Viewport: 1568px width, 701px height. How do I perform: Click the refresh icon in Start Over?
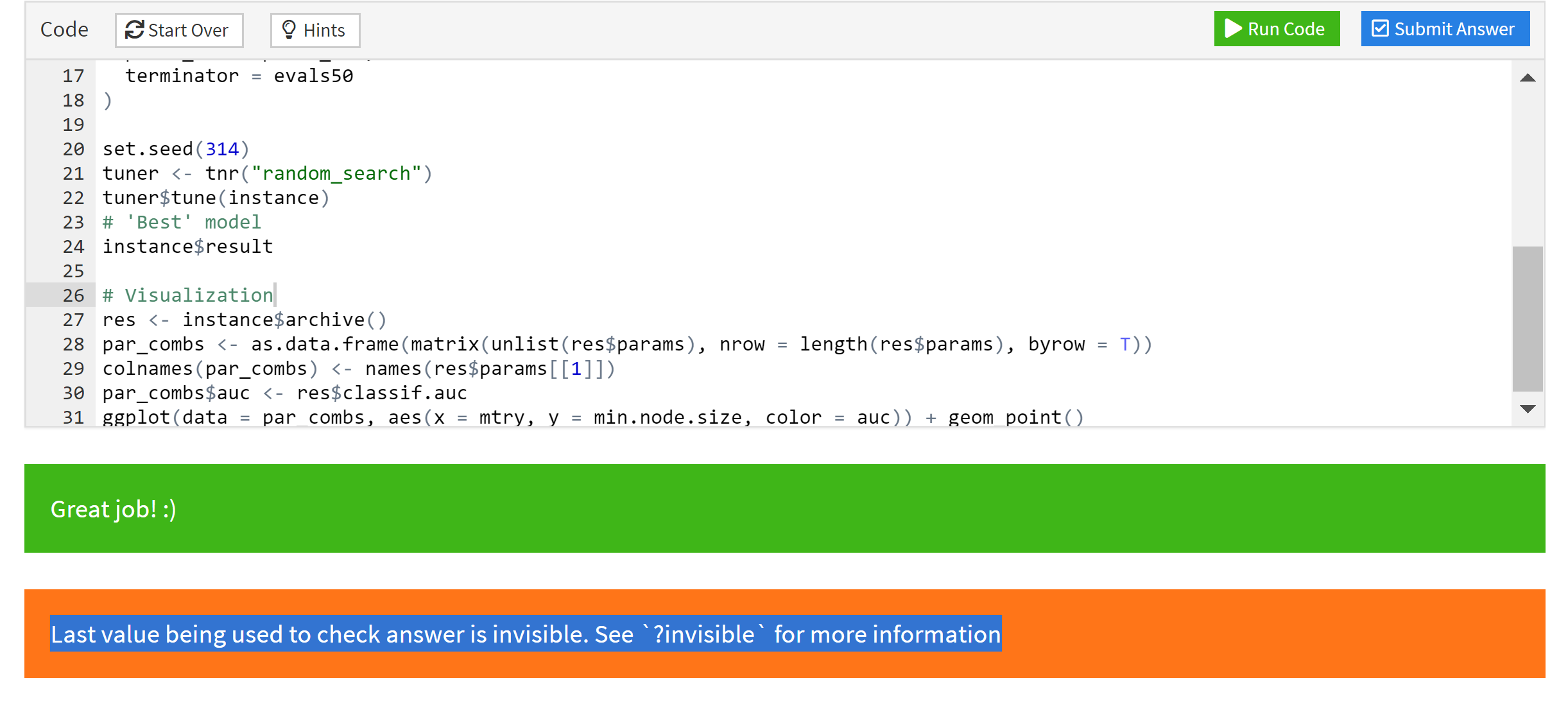[x=135, y=28]
